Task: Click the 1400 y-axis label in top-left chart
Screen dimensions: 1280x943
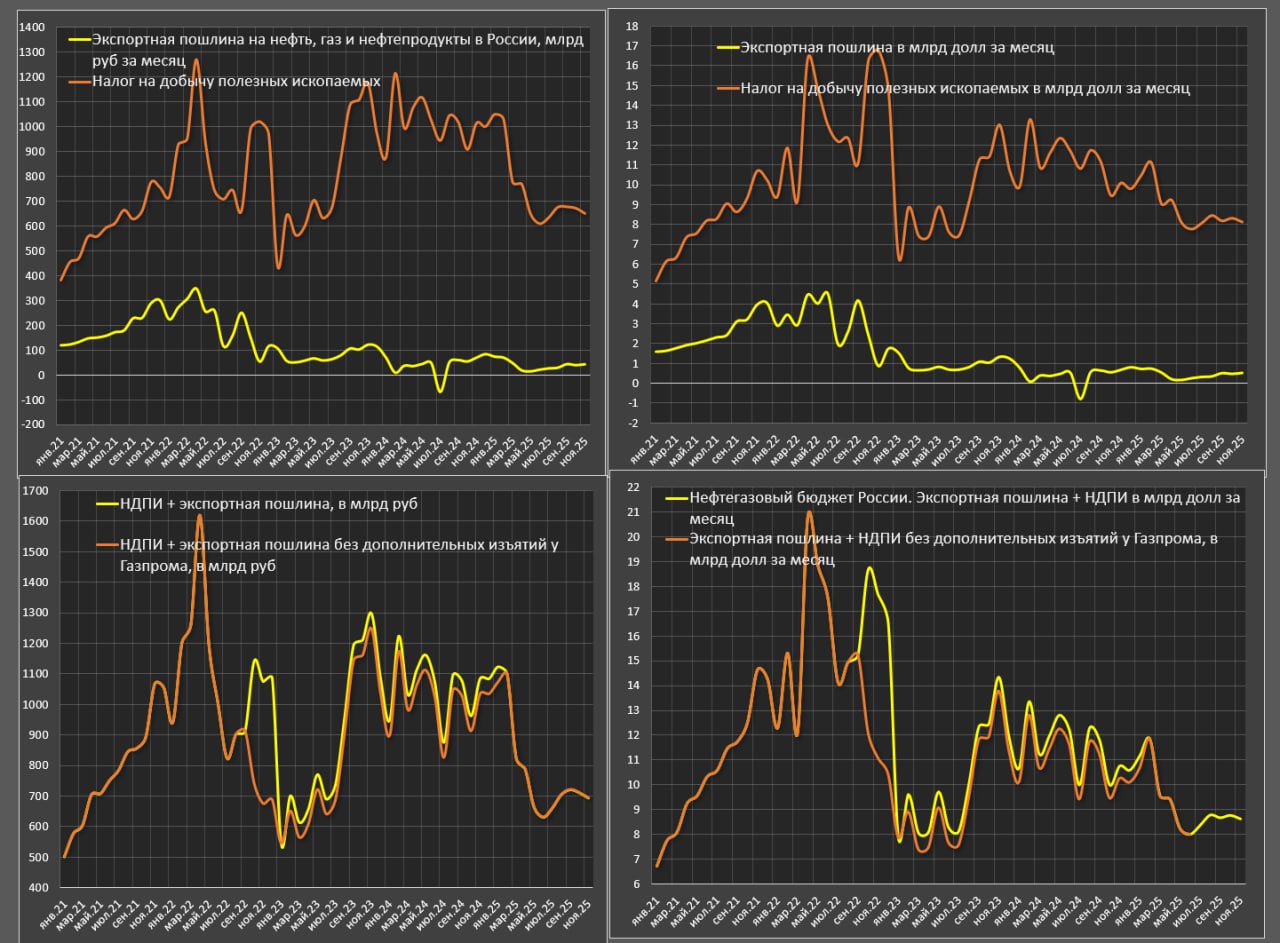Action: 32,27
